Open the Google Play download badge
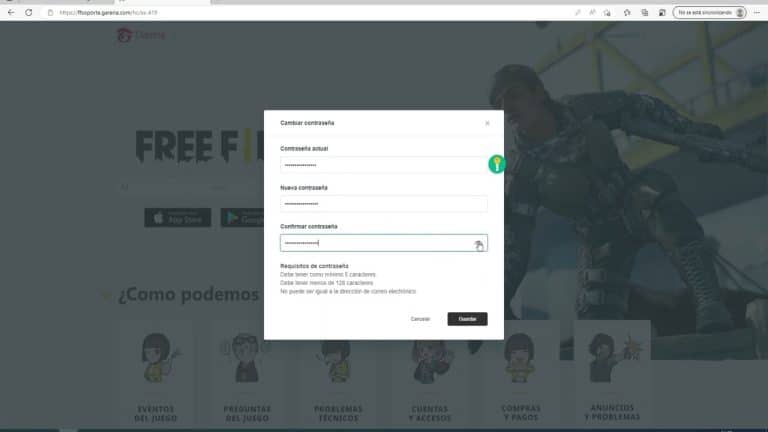 tap(242, 217)
